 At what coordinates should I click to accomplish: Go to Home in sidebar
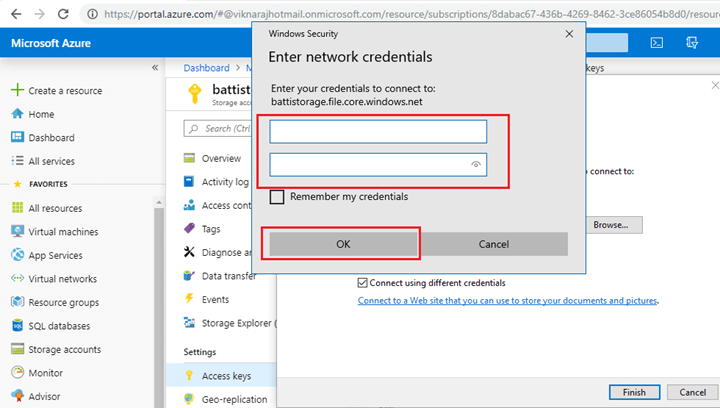pyautogui.click(x=41, y=114)
